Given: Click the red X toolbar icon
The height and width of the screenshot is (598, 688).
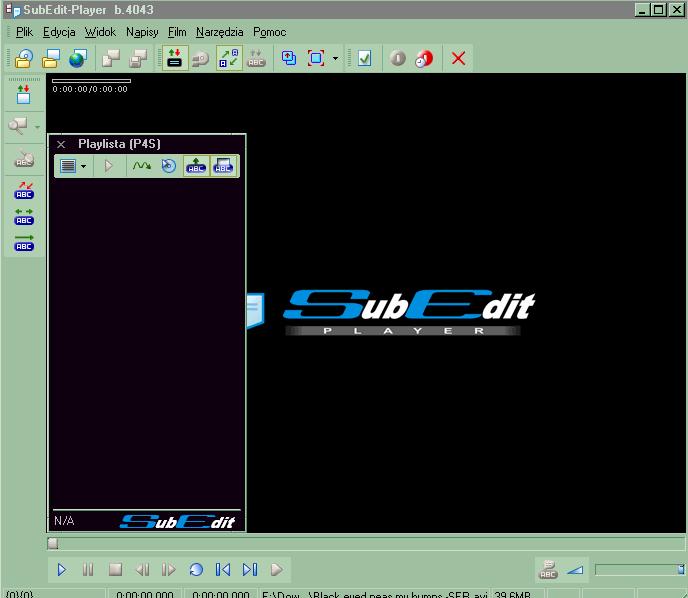Looking at the screenshot, I should 459,58.
